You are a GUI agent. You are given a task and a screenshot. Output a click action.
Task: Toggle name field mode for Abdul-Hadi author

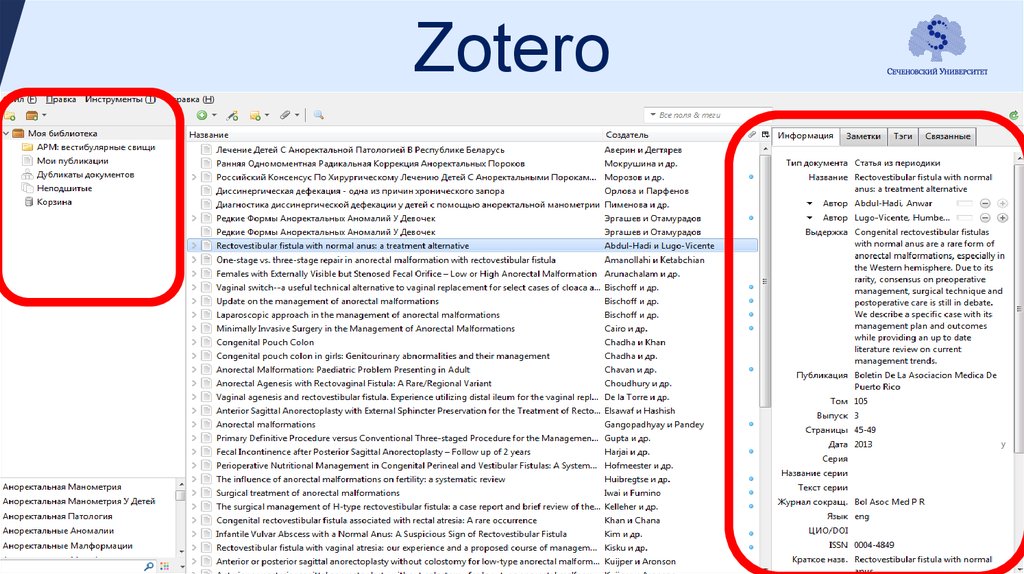(964, 204)
